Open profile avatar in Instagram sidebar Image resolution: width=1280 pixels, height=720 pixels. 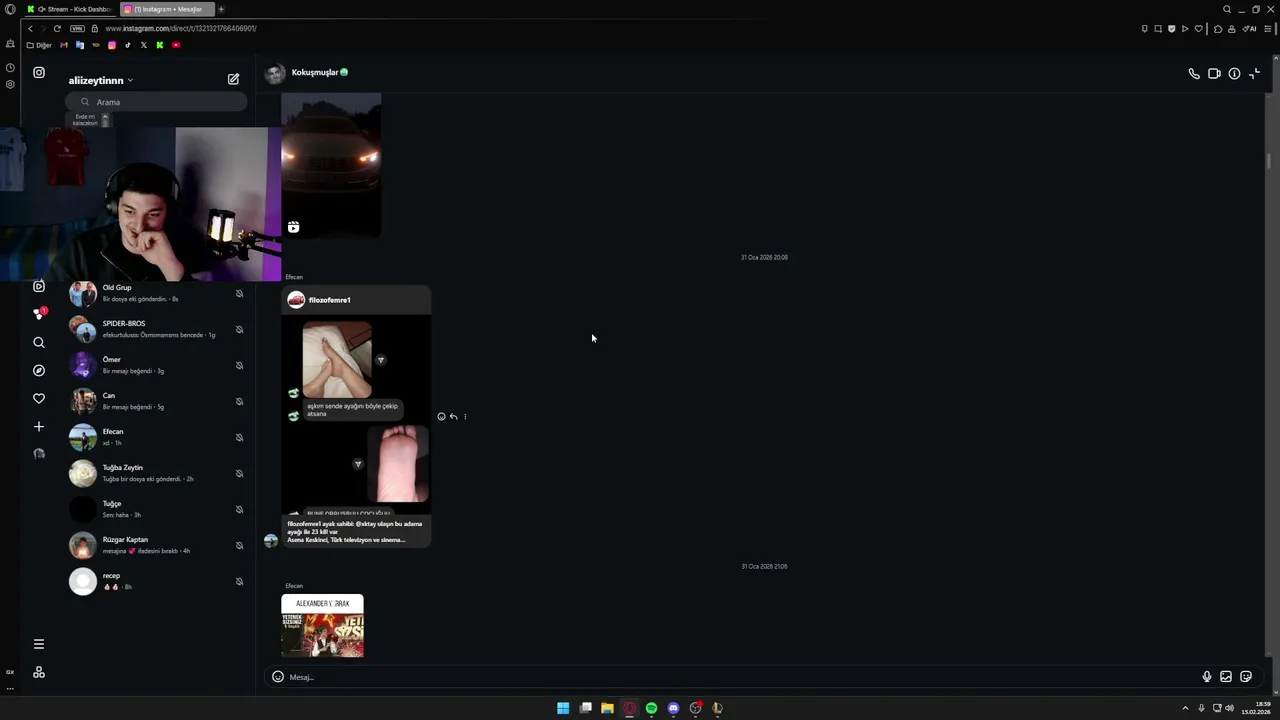pyautogui.click(x=39, y=454)
